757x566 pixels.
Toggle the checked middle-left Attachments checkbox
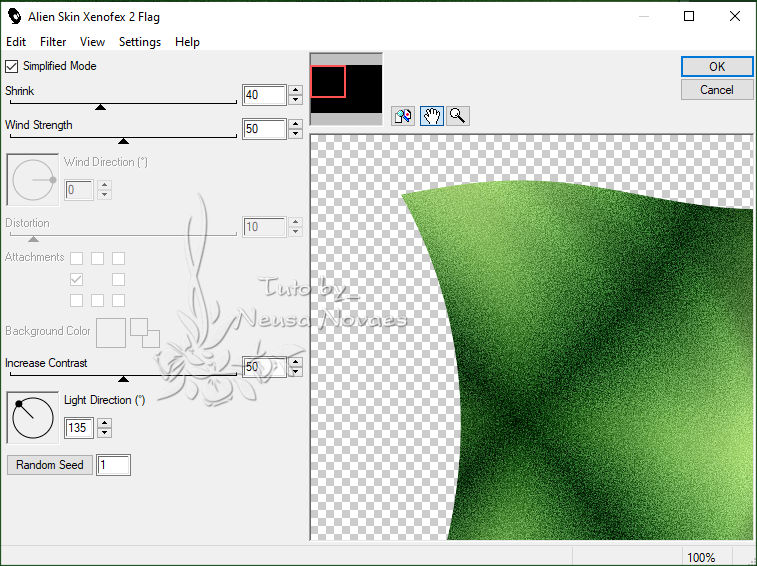[x=76, y=279]
